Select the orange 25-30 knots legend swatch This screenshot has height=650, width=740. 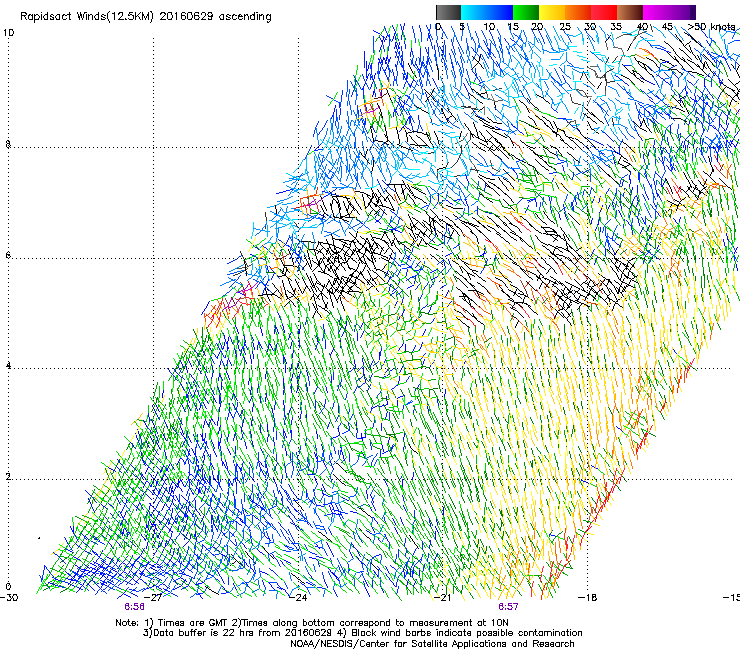(x=578, y=12)
